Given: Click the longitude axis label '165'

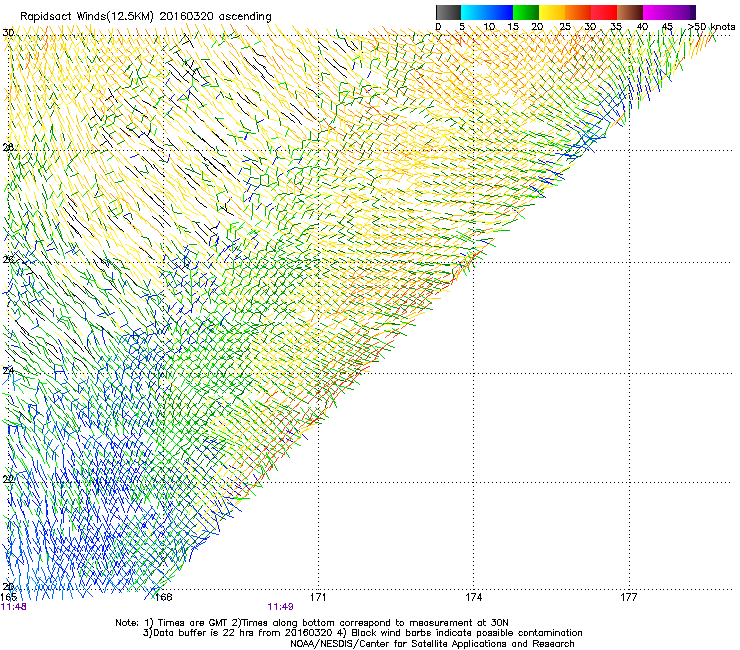Looking at the screenshot, I should coord(9,597).
